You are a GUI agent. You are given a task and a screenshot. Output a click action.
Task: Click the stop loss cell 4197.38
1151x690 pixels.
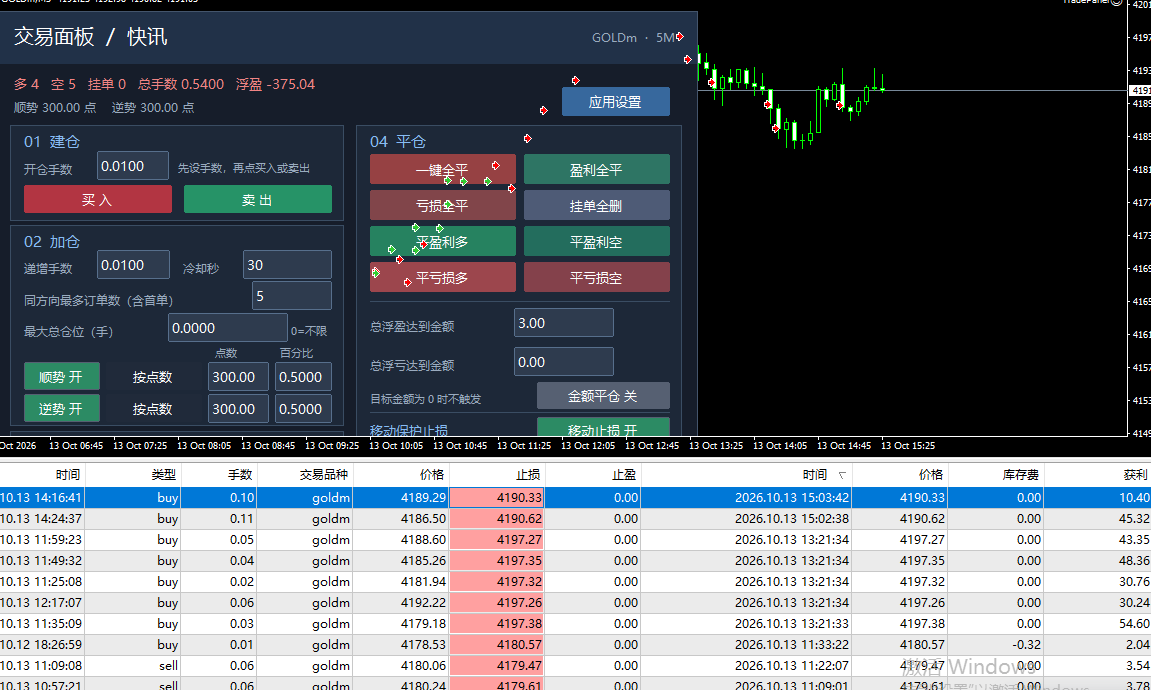pos(497,623)
